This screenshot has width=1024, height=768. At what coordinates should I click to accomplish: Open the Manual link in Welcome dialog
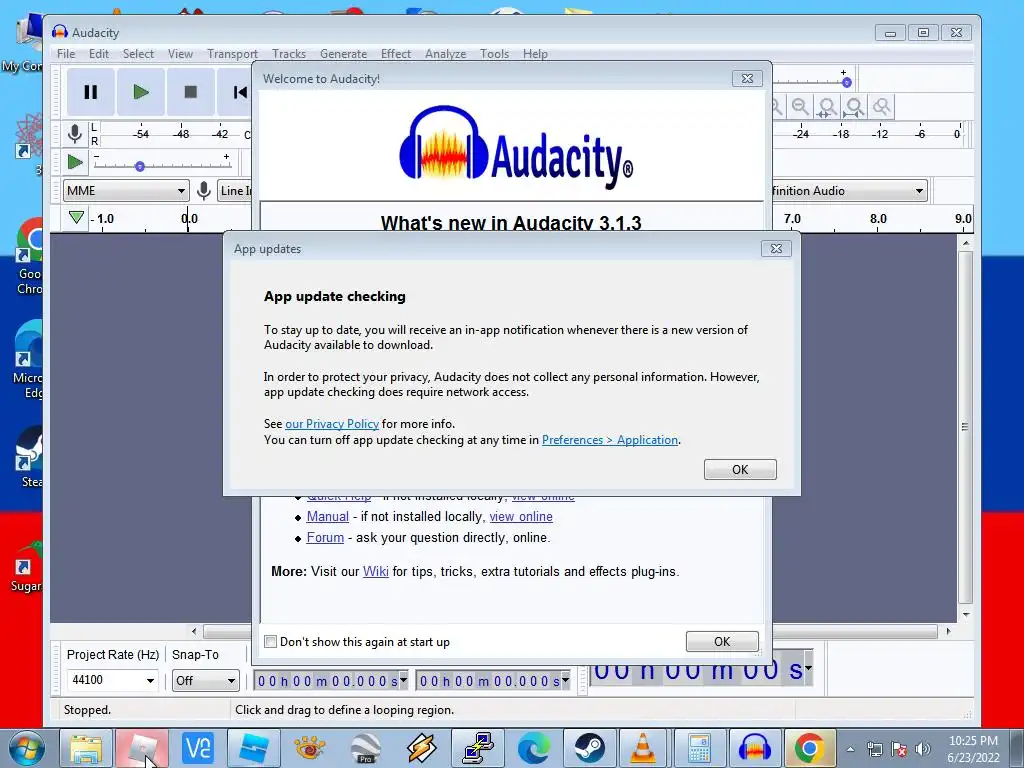[327, 517]
